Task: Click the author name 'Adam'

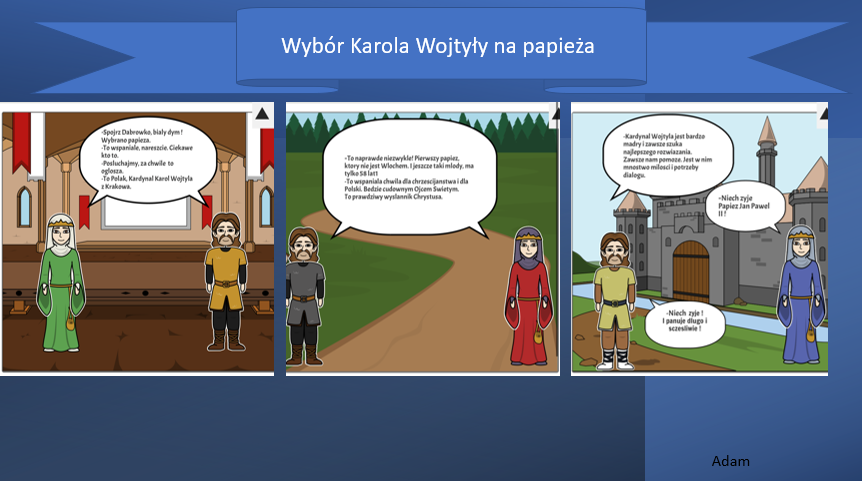Action: (730, 461)
